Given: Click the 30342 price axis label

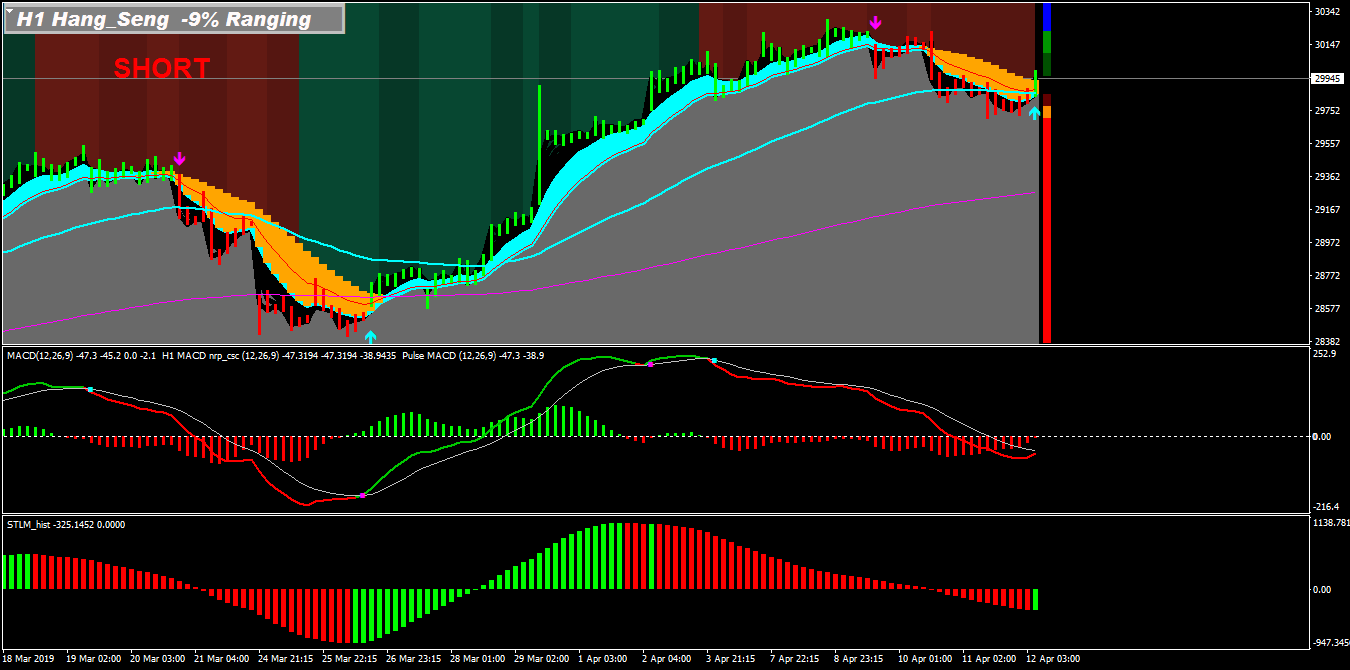Looking at the screenshot, I should point(1328,12).
